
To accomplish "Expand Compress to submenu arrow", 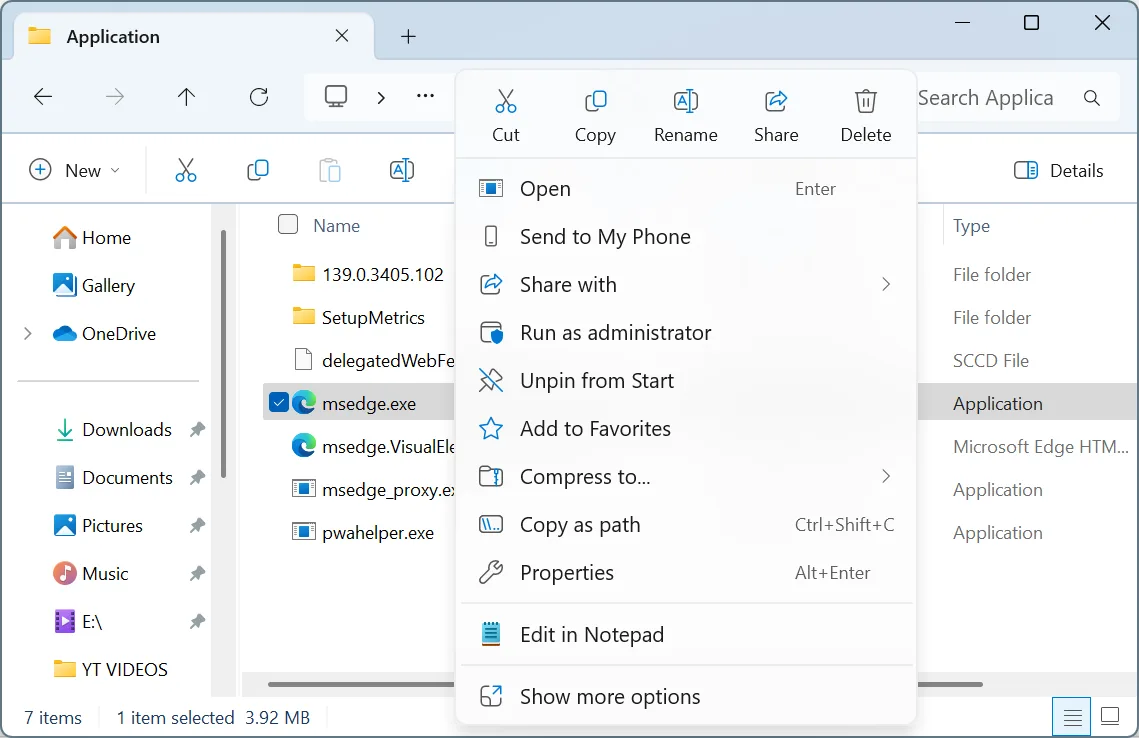I will pos(885,477).
